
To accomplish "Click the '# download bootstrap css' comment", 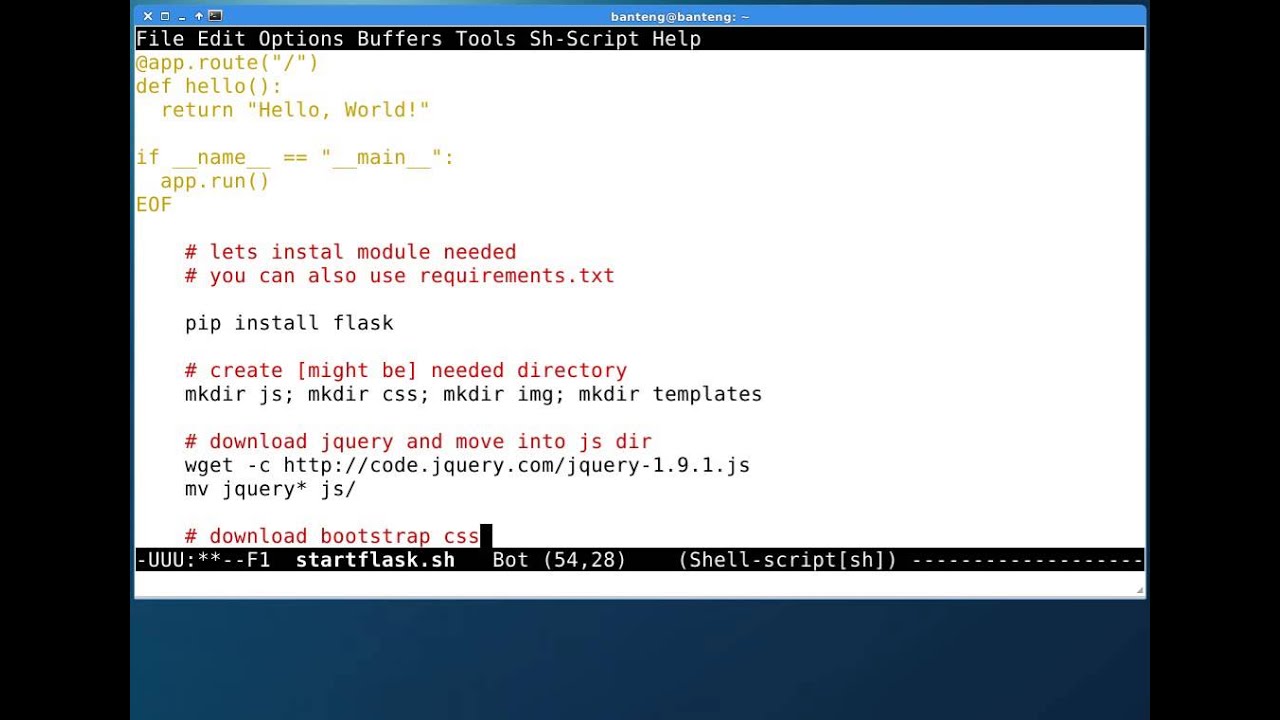I will point(332,536).
